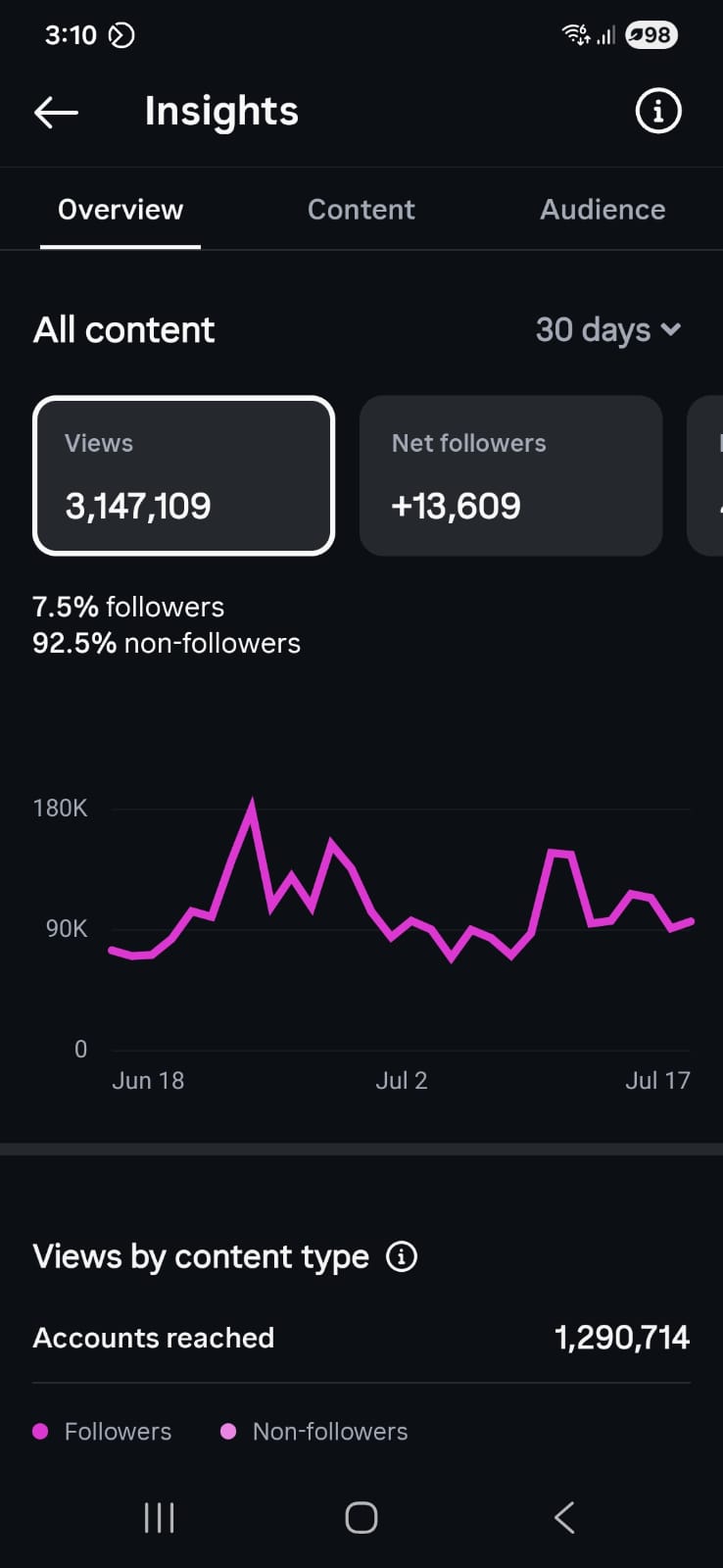Tap the Accounts reached row
Screen dimensions: 723x1568
(361, 1338)
